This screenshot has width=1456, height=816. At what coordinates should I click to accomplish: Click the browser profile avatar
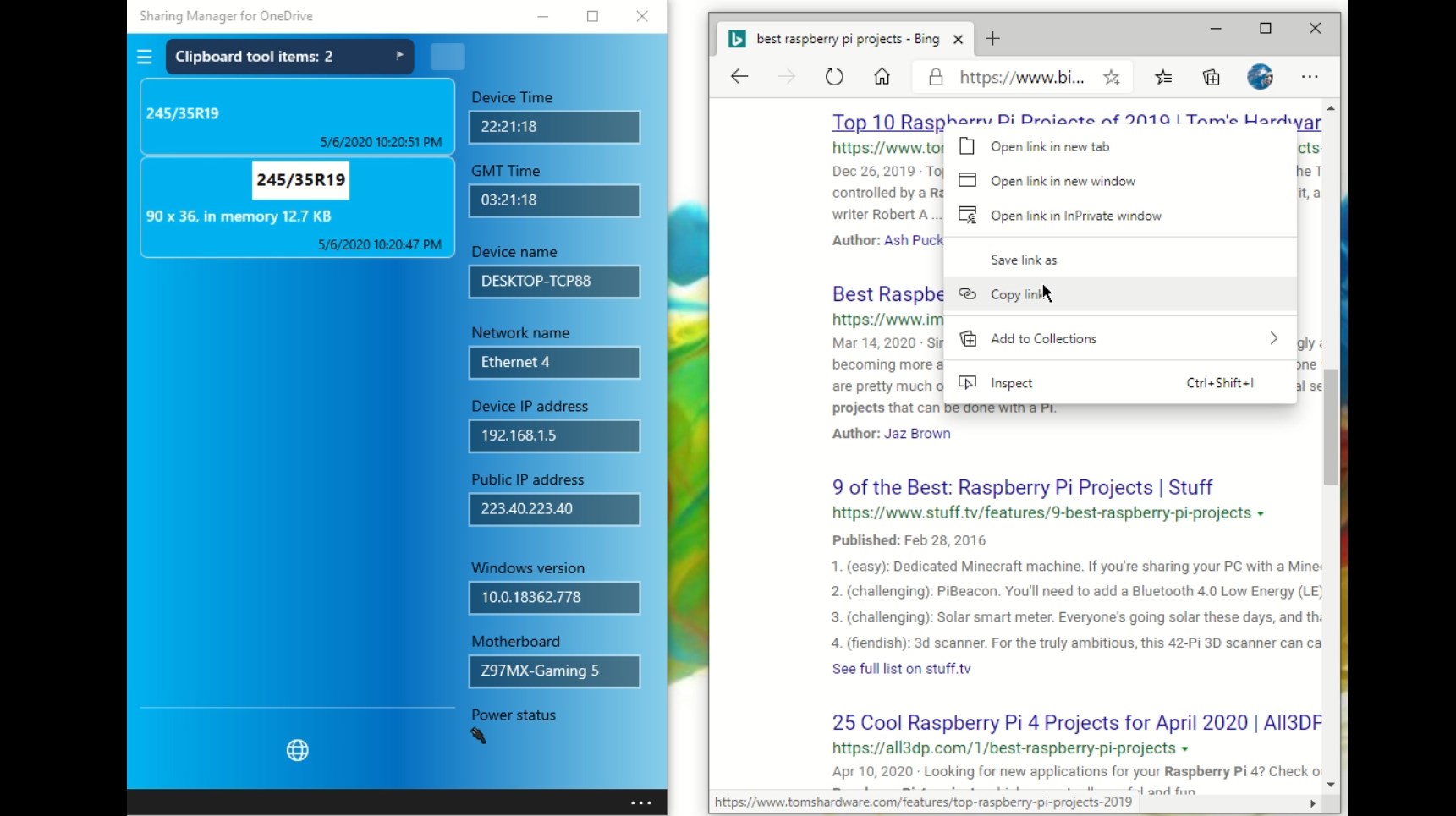click(x=1260, y=77)
